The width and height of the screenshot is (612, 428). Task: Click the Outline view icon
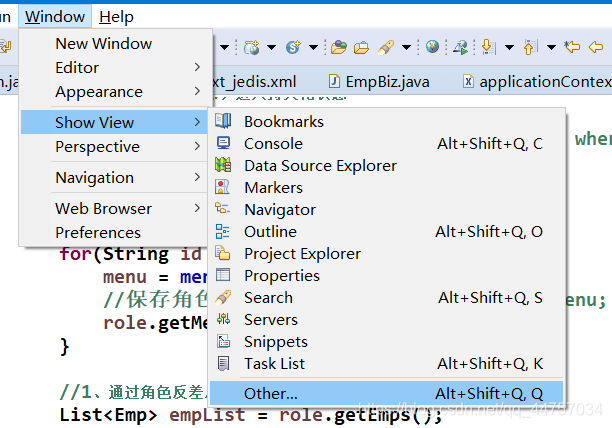click(223, 231)
